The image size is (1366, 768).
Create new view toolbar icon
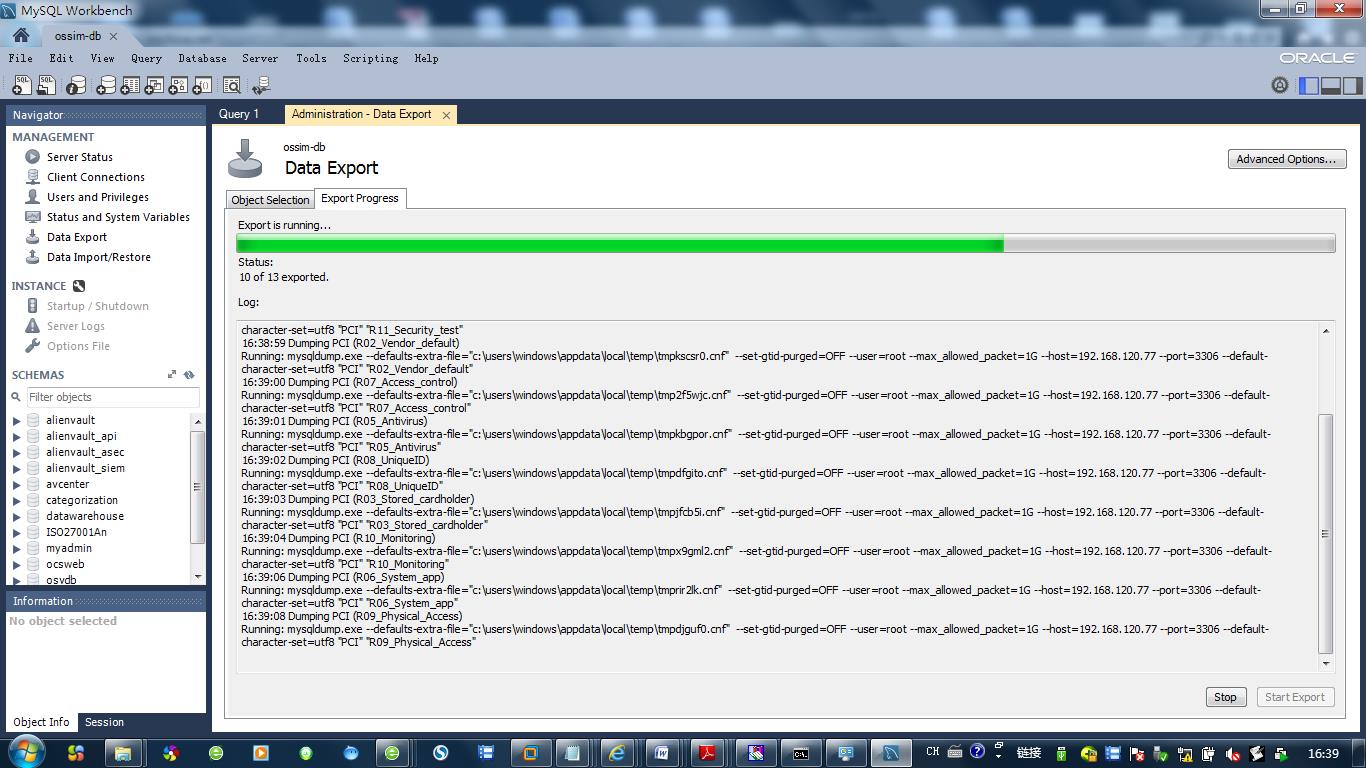pos(153,86)
